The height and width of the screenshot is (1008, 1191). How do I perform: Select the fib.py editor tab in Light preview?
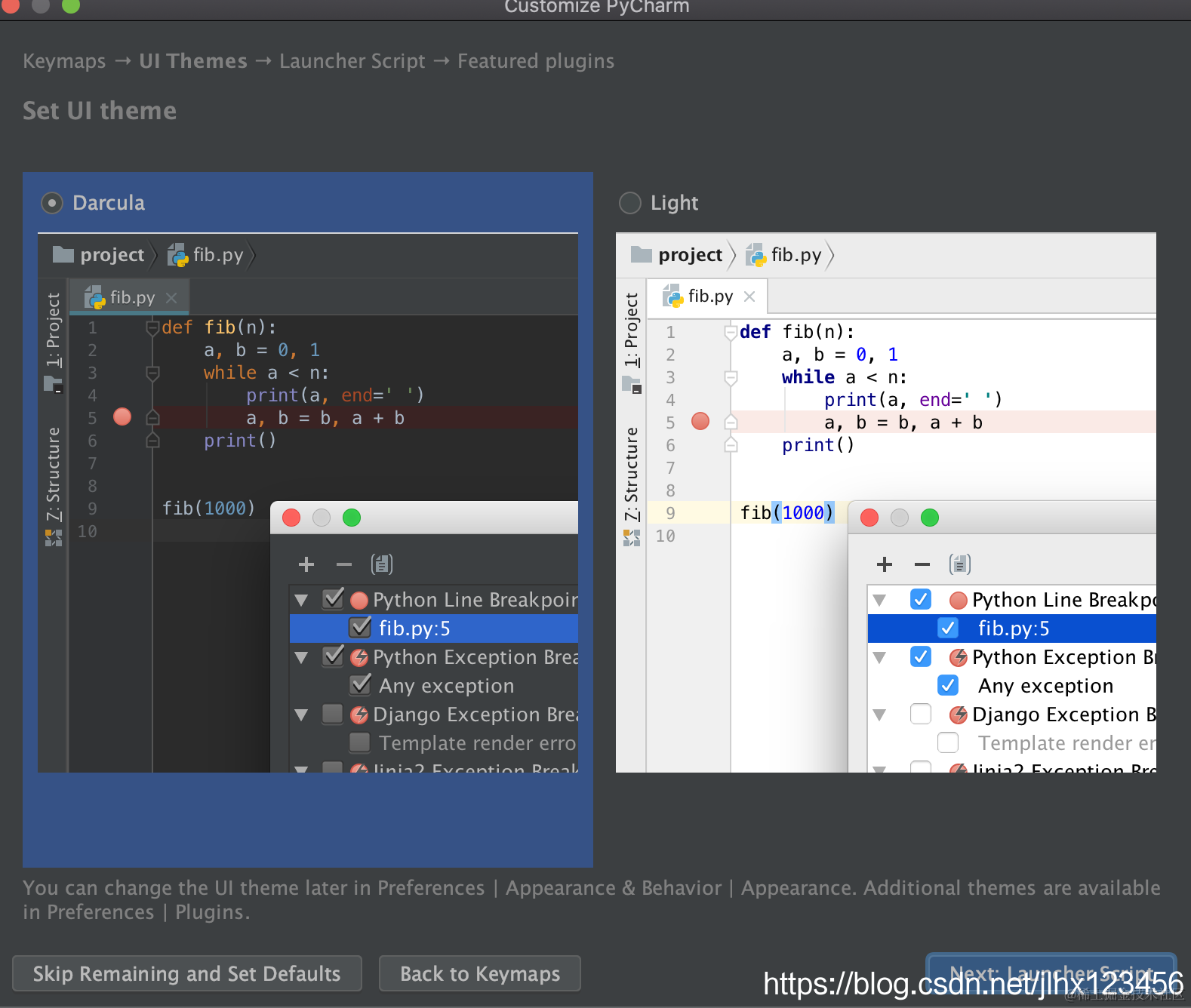click(707, 297)
